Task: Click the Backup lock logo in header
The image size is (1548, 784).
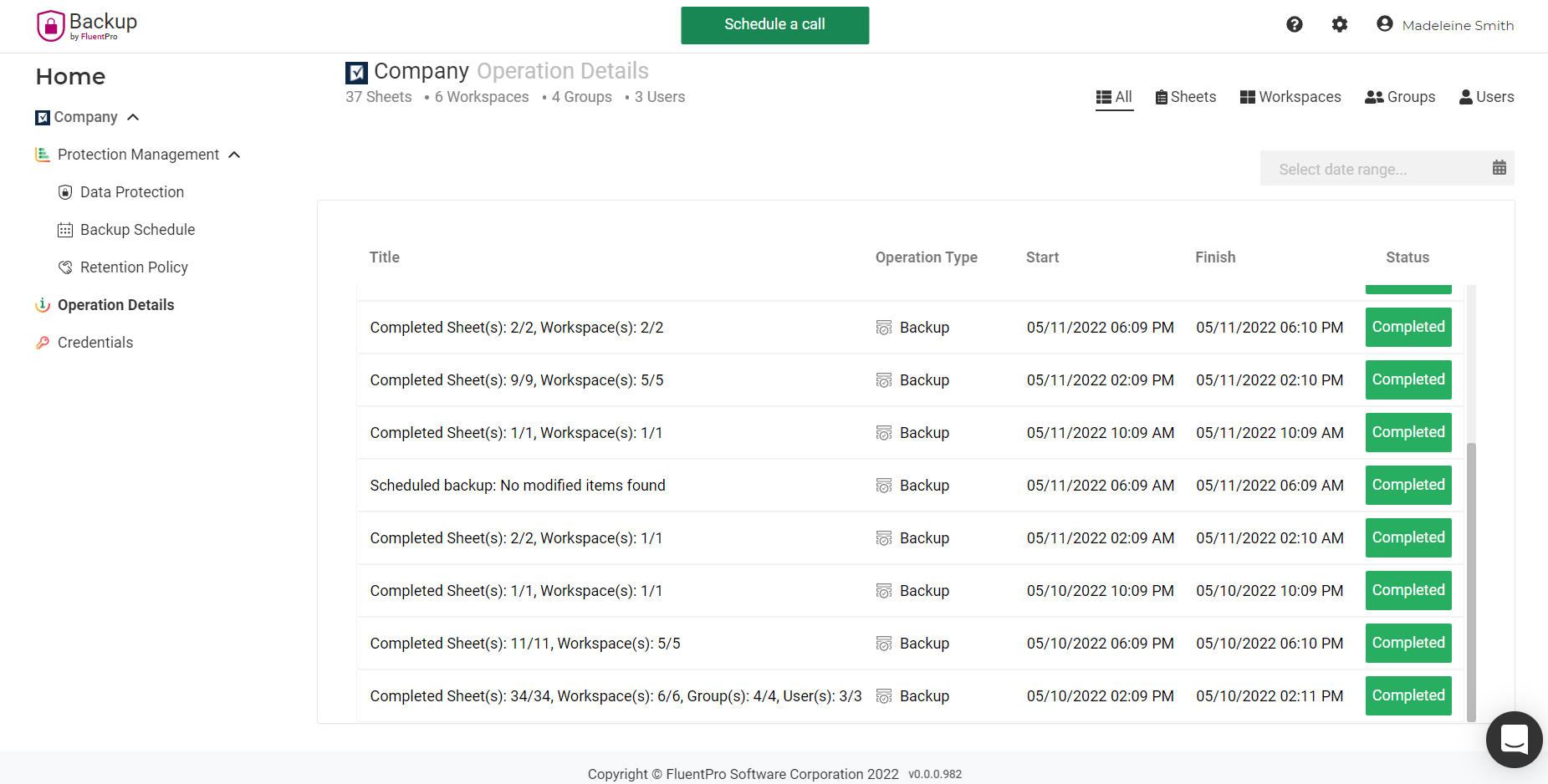Action: 50,25
